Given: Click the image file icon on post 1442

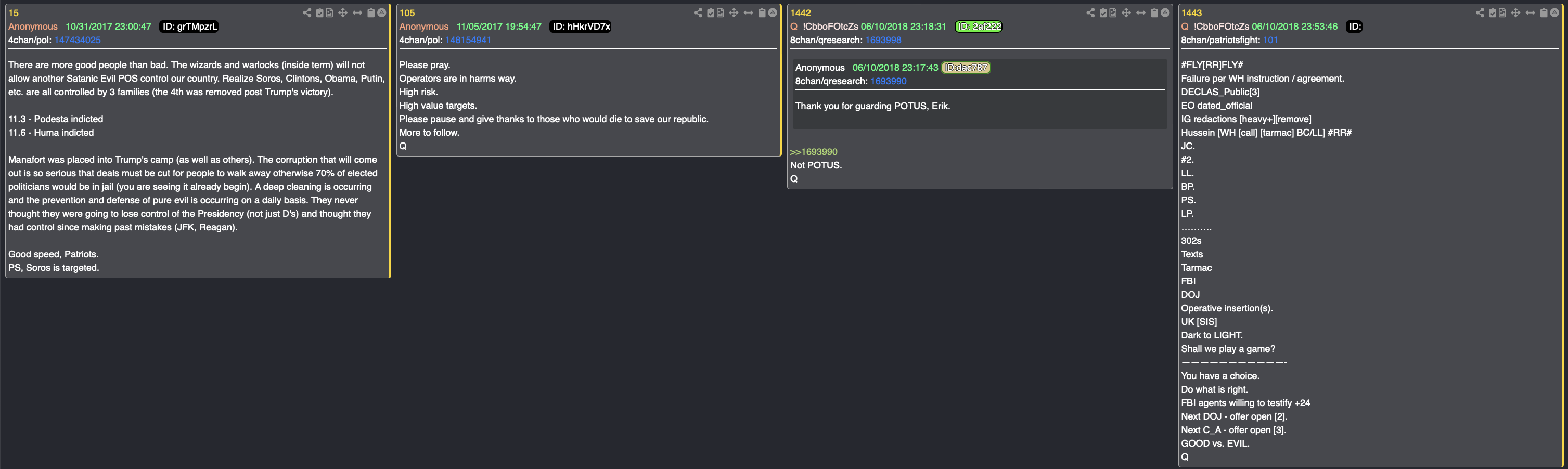Looking at the screenshot, I should coord(1113,13).
